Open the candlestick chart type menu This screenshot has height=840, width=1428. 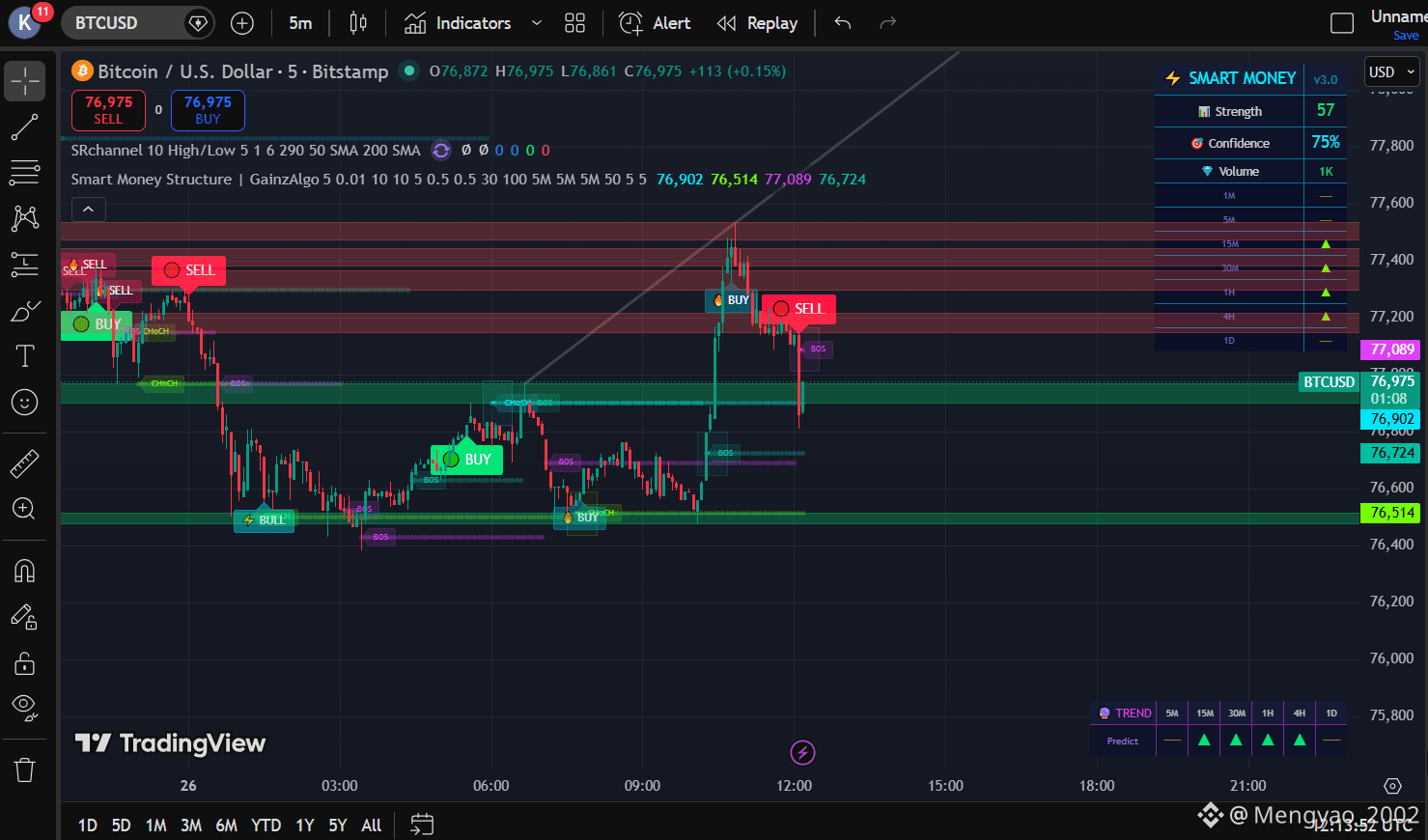pyautogui.click(x=358, y=23)
